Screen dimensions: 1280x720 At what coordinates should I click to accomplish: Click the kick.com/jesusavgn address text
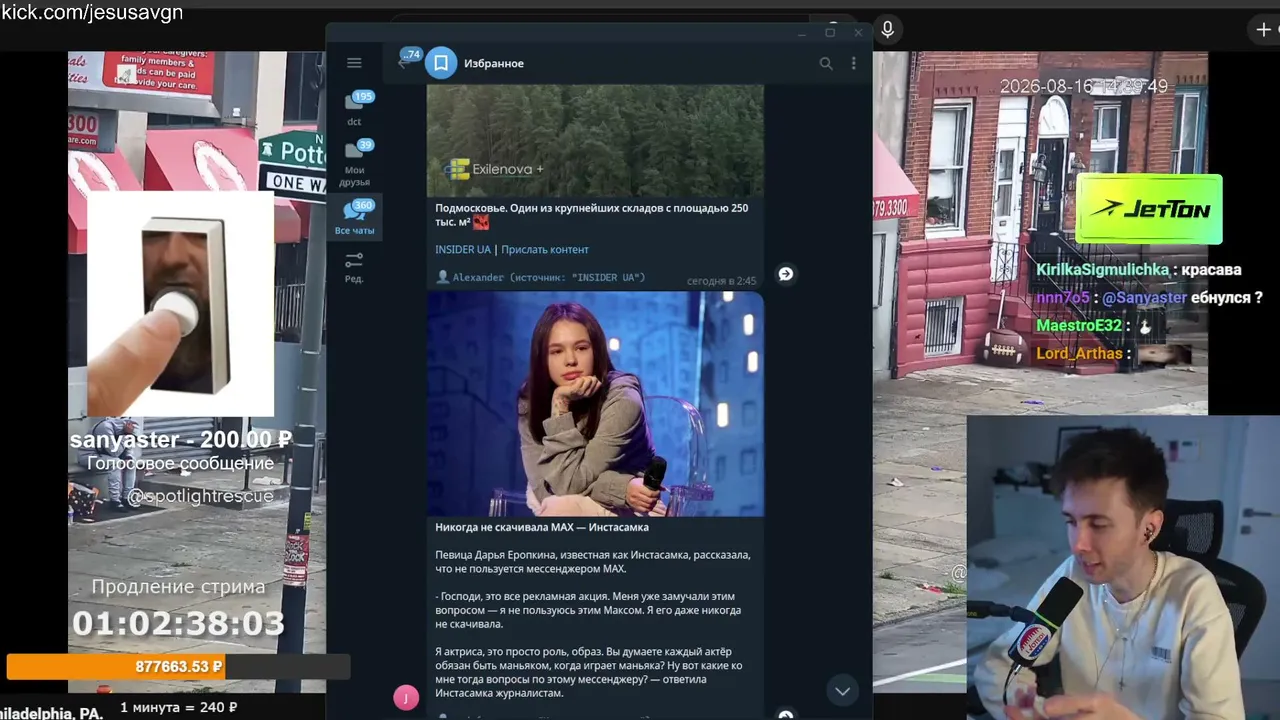[x=92, y=13]
